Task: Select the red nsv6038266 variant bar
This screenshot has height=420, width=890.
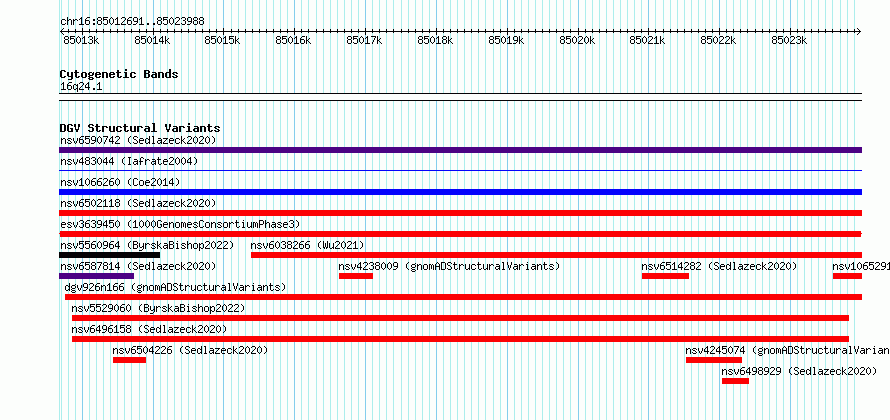Action: (556, 255)
